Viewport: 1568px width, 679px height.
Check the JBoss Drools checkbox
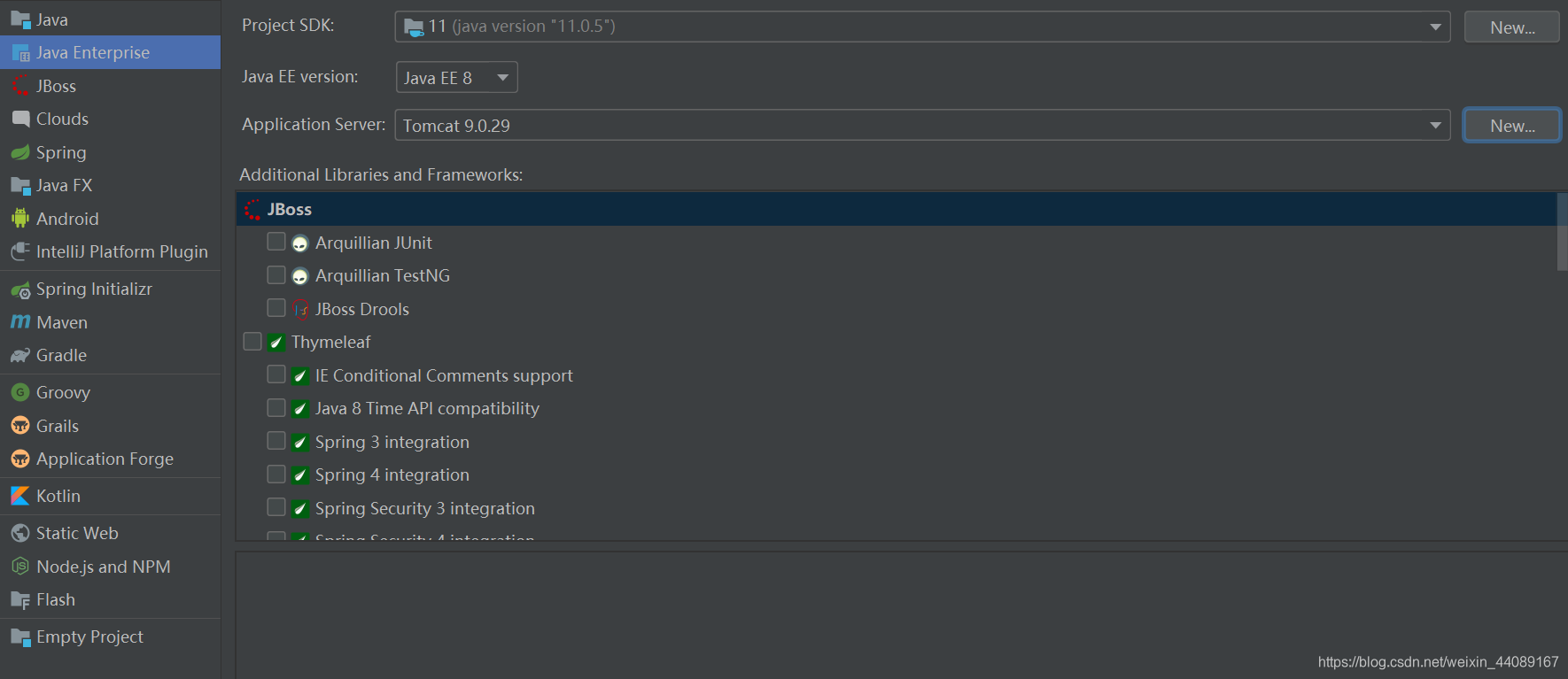(x=276, y=307)
